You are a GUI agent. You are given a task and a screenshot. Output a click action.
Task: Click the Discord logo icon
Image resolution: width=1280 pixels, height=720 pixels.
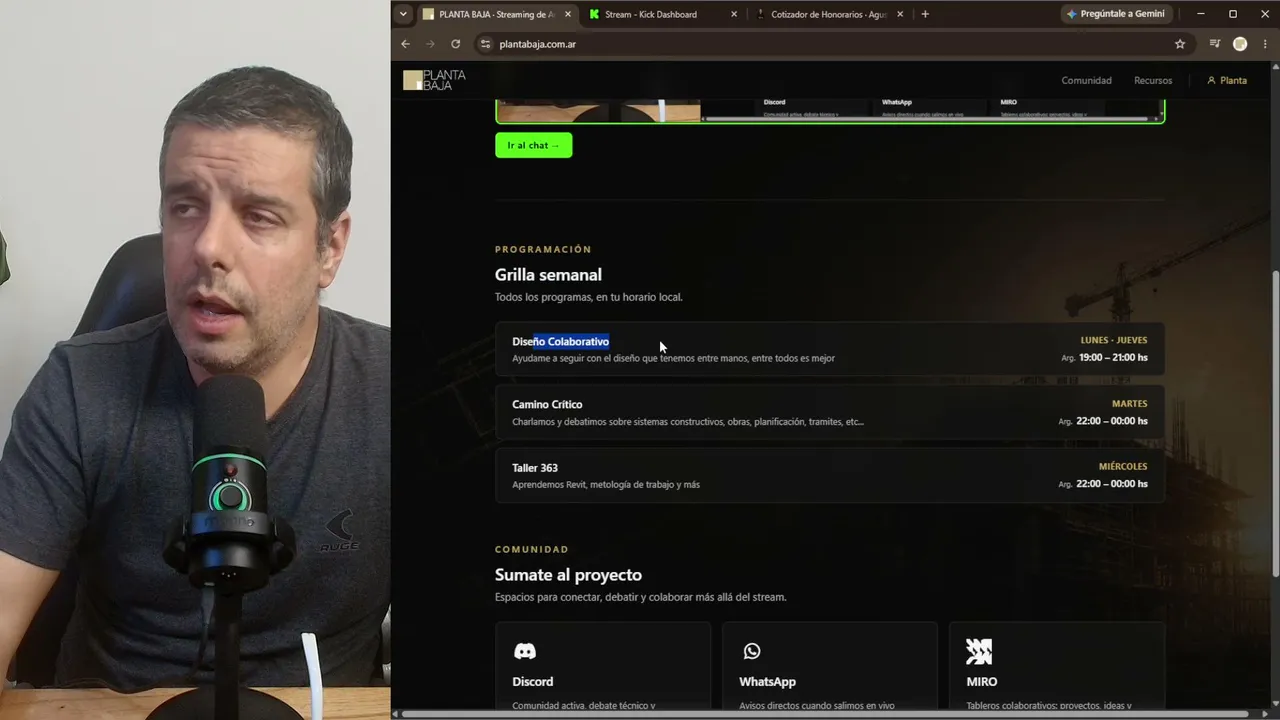click(525, 652)
